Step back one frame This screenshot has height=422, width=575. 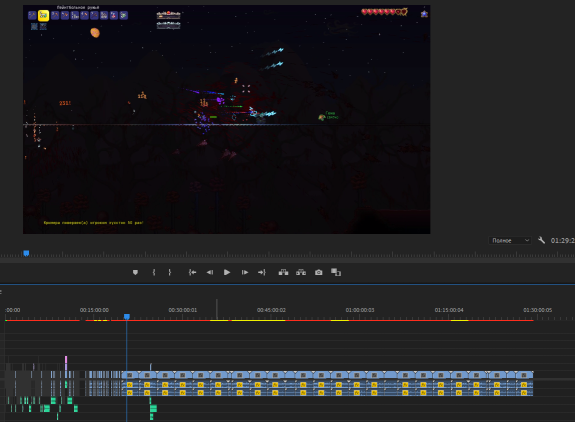tap(210, 272)
